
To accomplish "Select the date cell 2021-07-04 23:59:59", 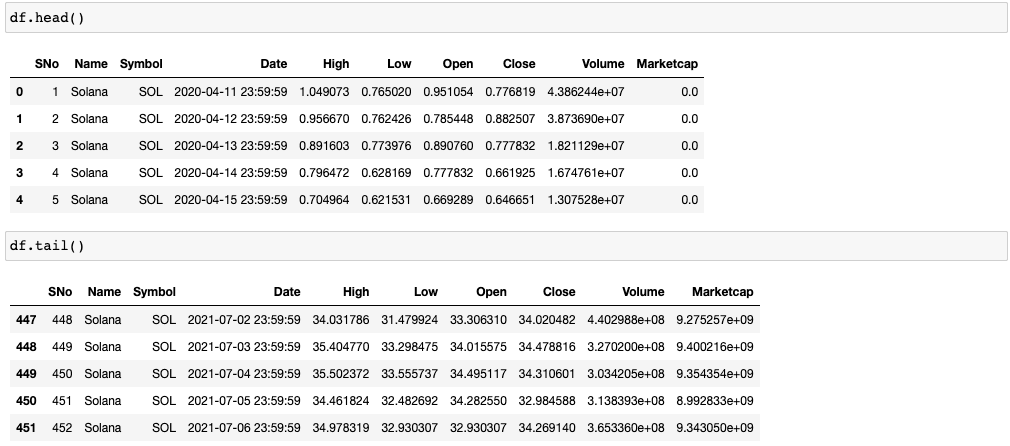I will pos(243,374).
